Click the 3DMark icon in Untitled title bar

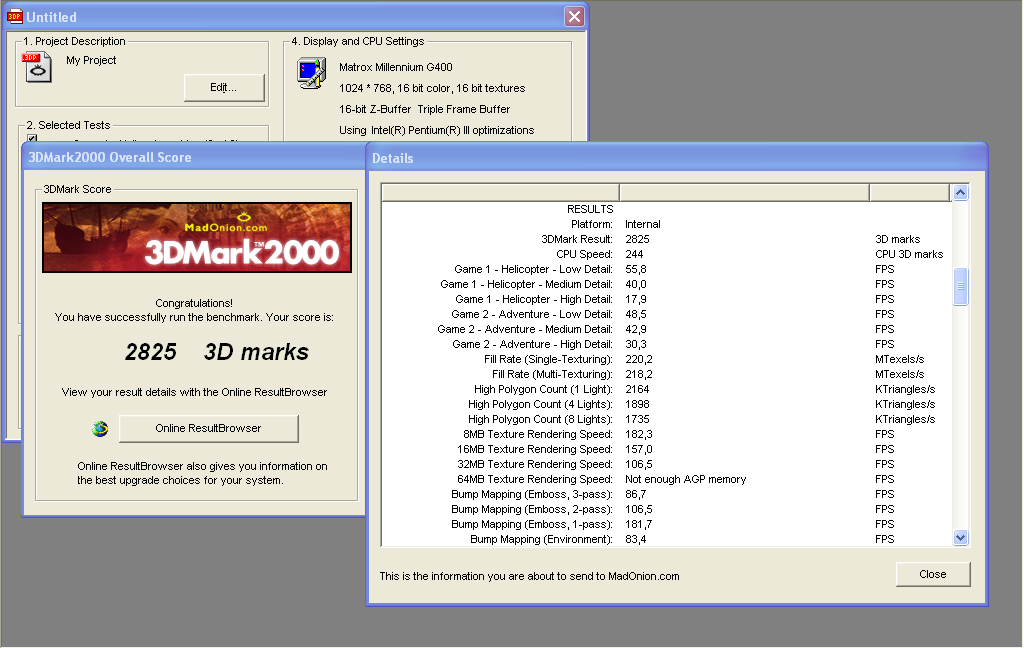pos(14,17)
